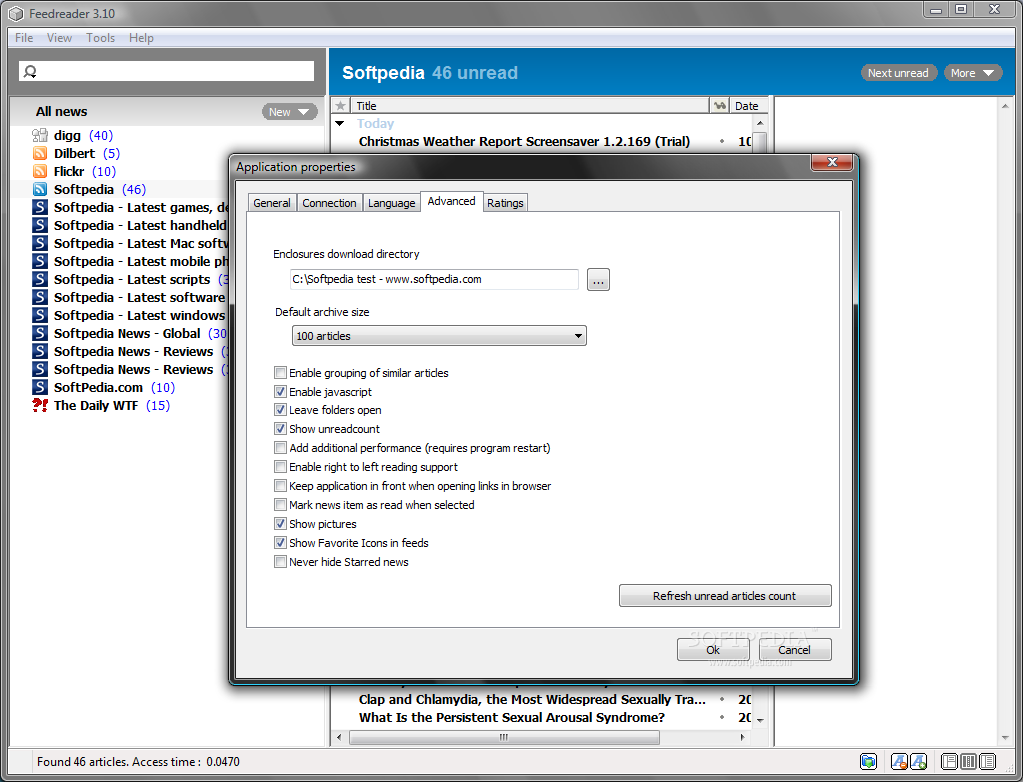Viewport: 1023px width, 782px height.
Task: Open the Tools menu
Action: pos(100,38)
